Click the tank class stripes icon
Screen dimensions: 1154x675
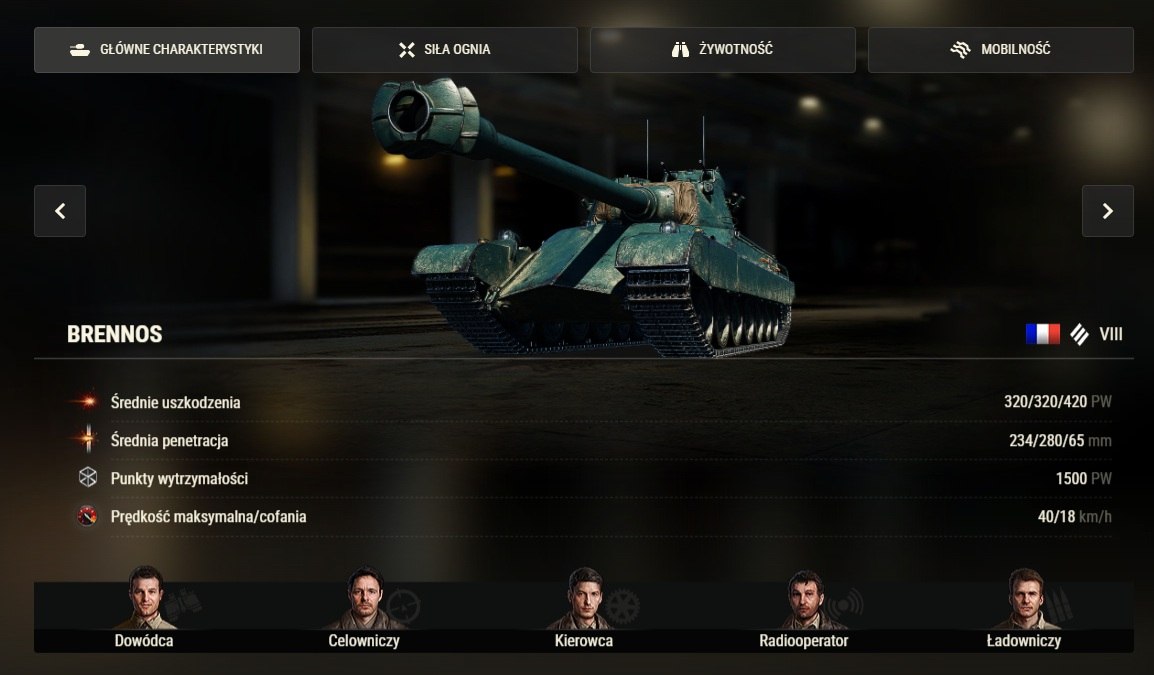pos(1079,334)
